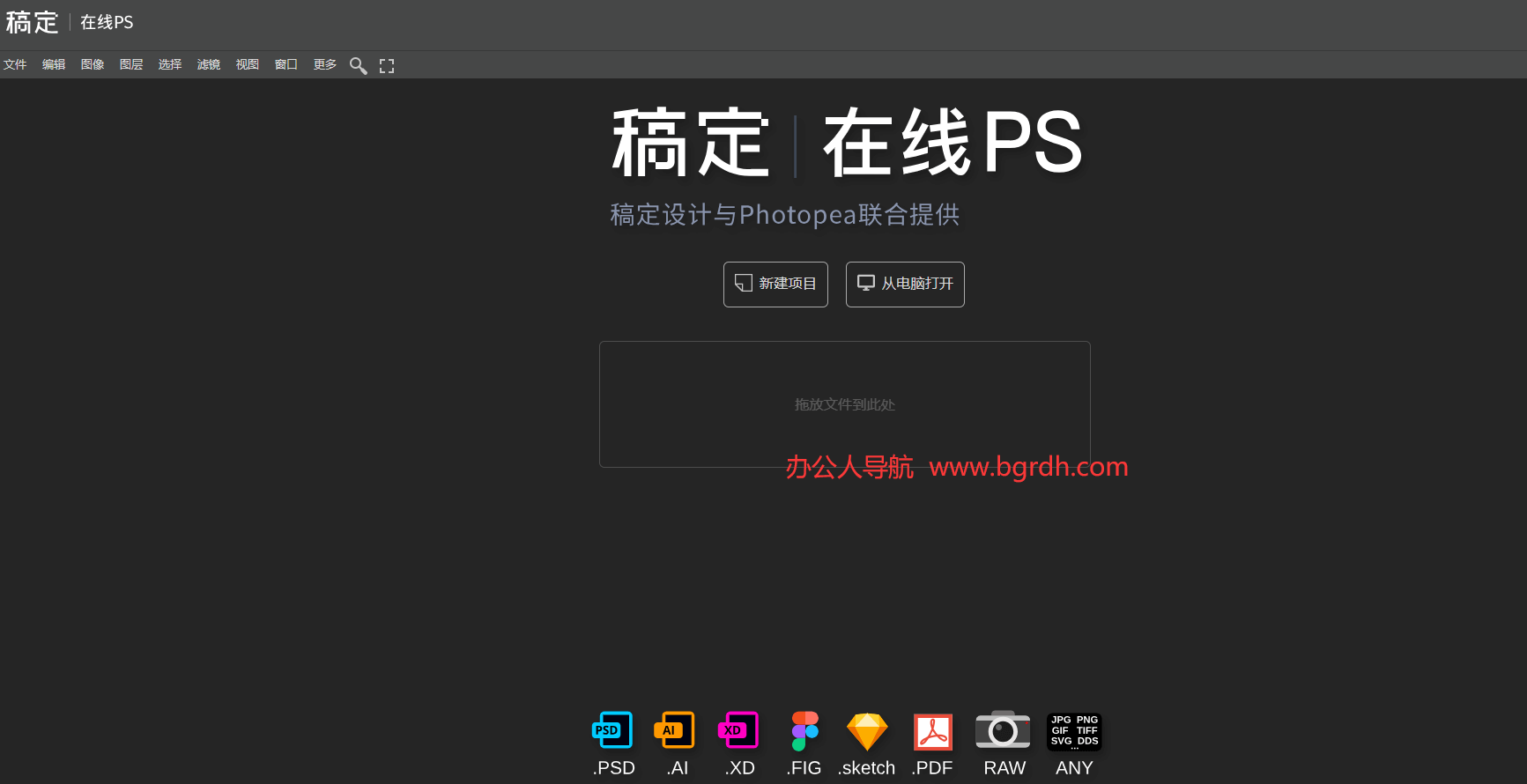
Task: Click the 稿定设计与Photopea联合提供 subtitle
Action: pos(785,214)
